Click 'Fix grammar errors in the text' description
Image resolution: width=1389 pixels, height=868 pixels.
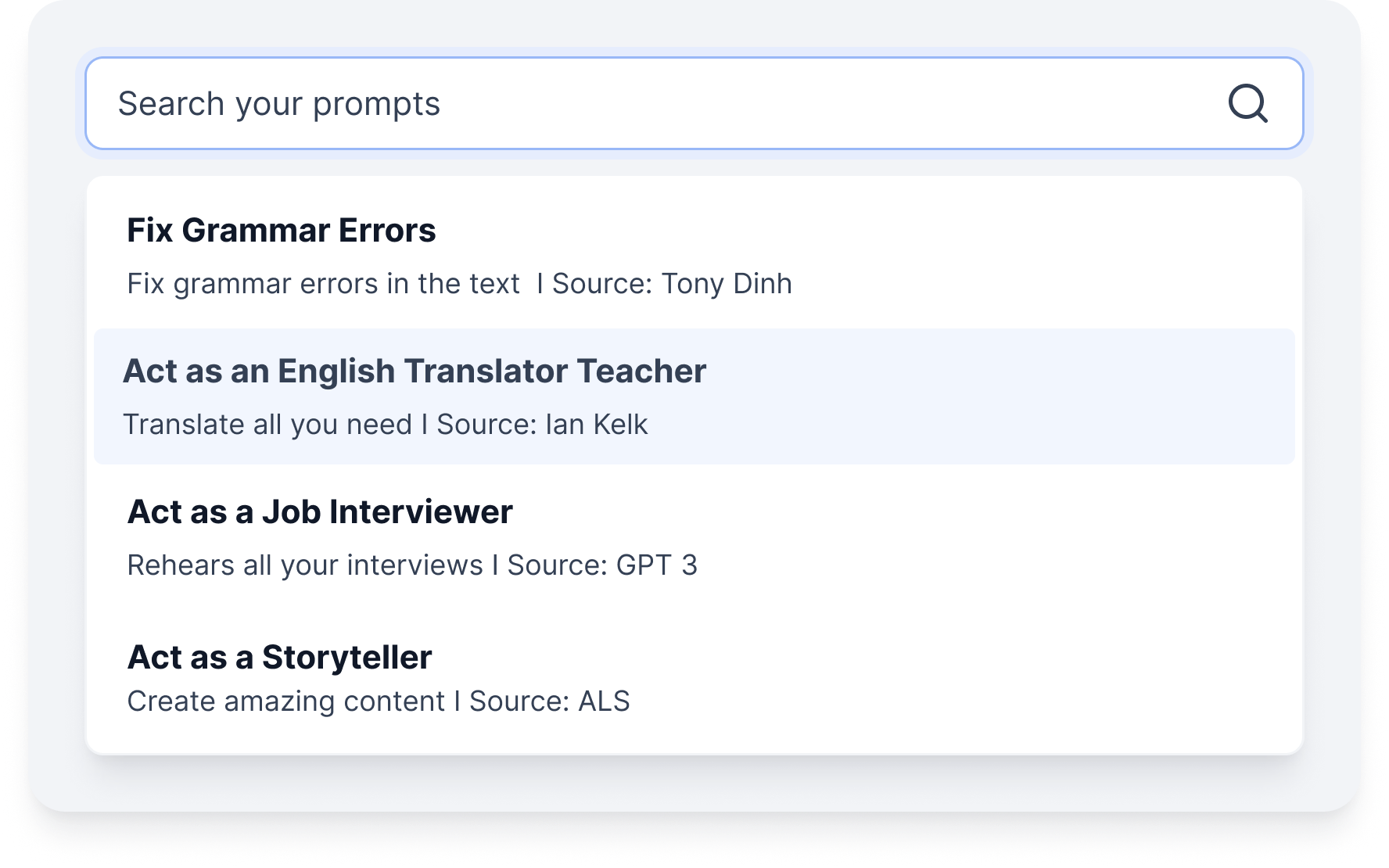click(x=323, y=284)
